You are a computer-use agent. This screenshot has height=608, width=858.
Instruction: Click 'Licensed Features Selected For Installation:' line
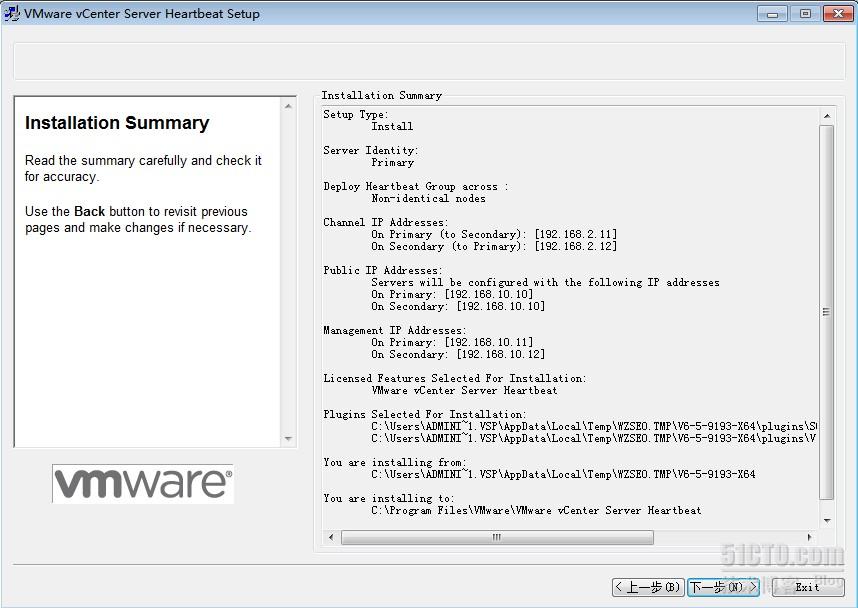(x=455, y=379)
